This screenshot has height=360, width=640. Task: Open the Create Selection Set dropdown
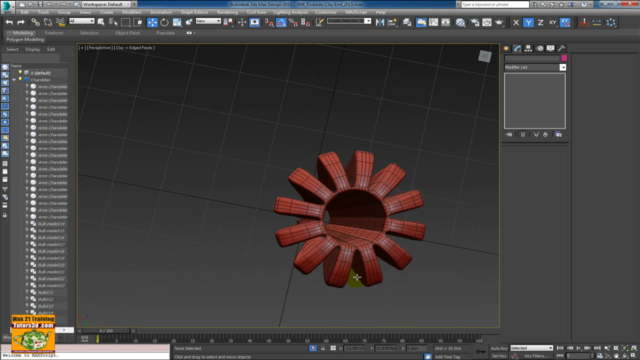pos(349,21)
